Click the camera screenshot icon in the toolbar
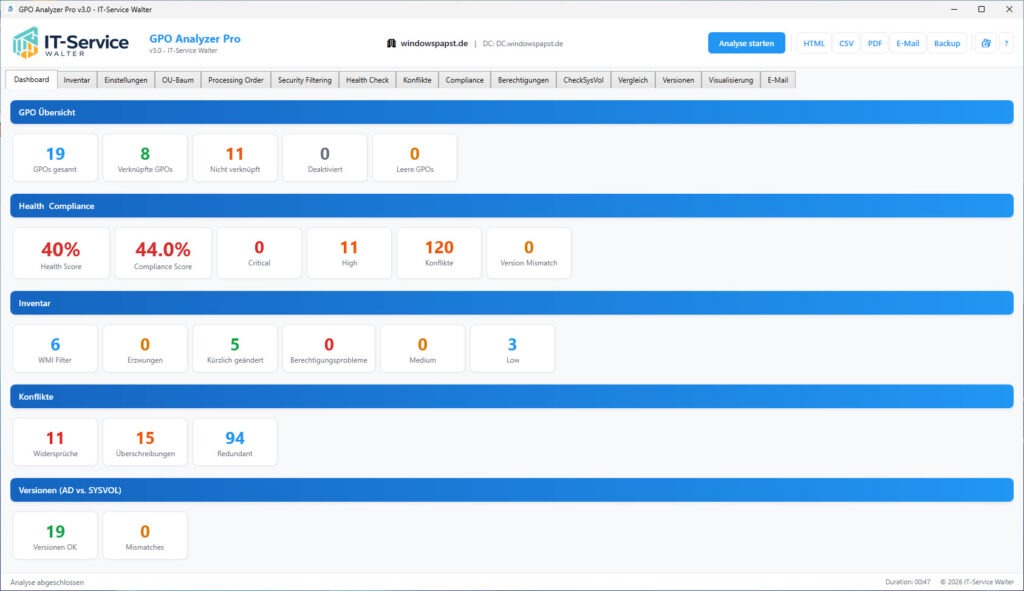The height and width of the screenshot is (591, 1024). pos(985,43)
